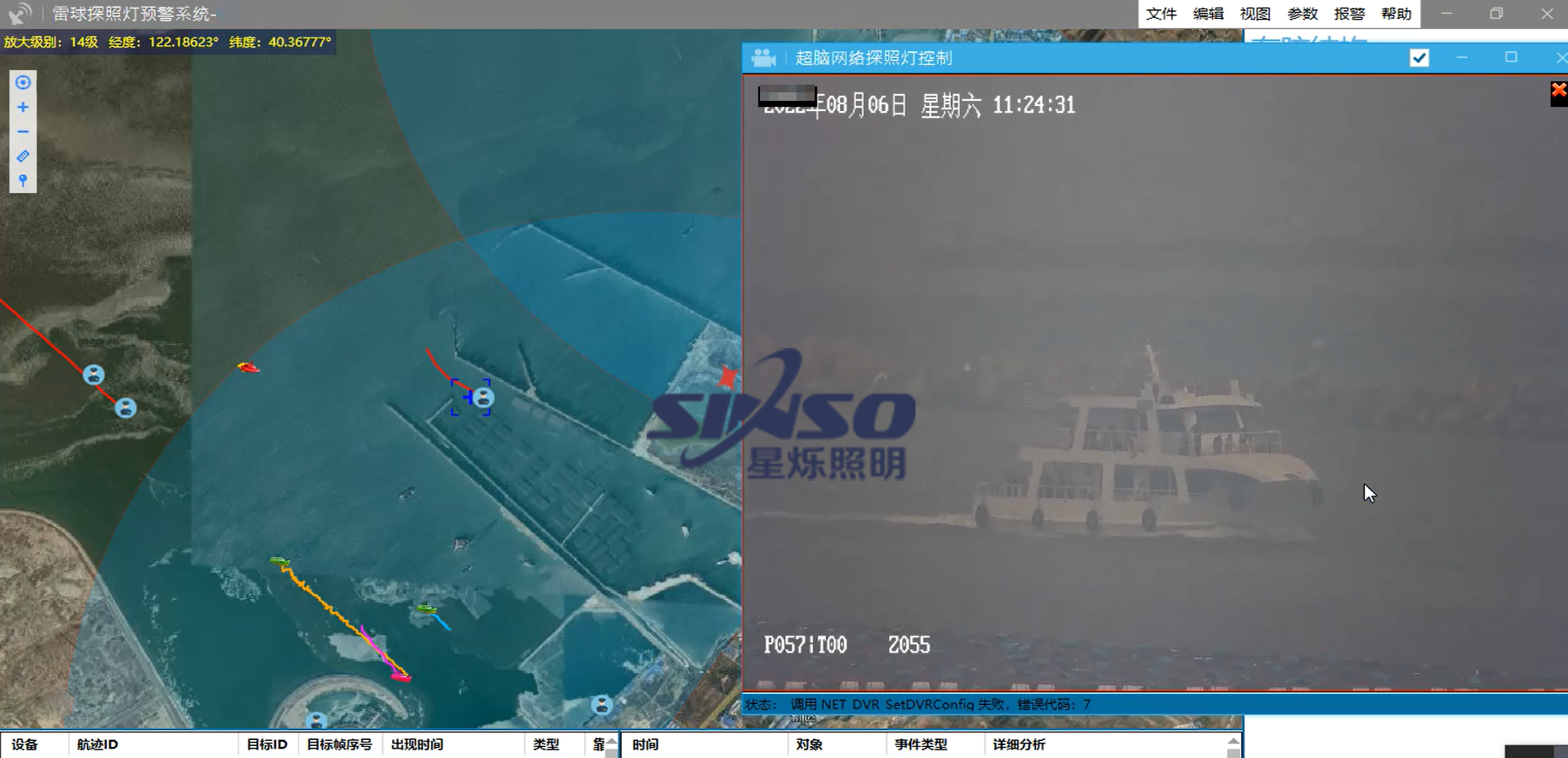Select the map pin marker tool
This screenshot has width=1568, height=758.
[23, 181]
